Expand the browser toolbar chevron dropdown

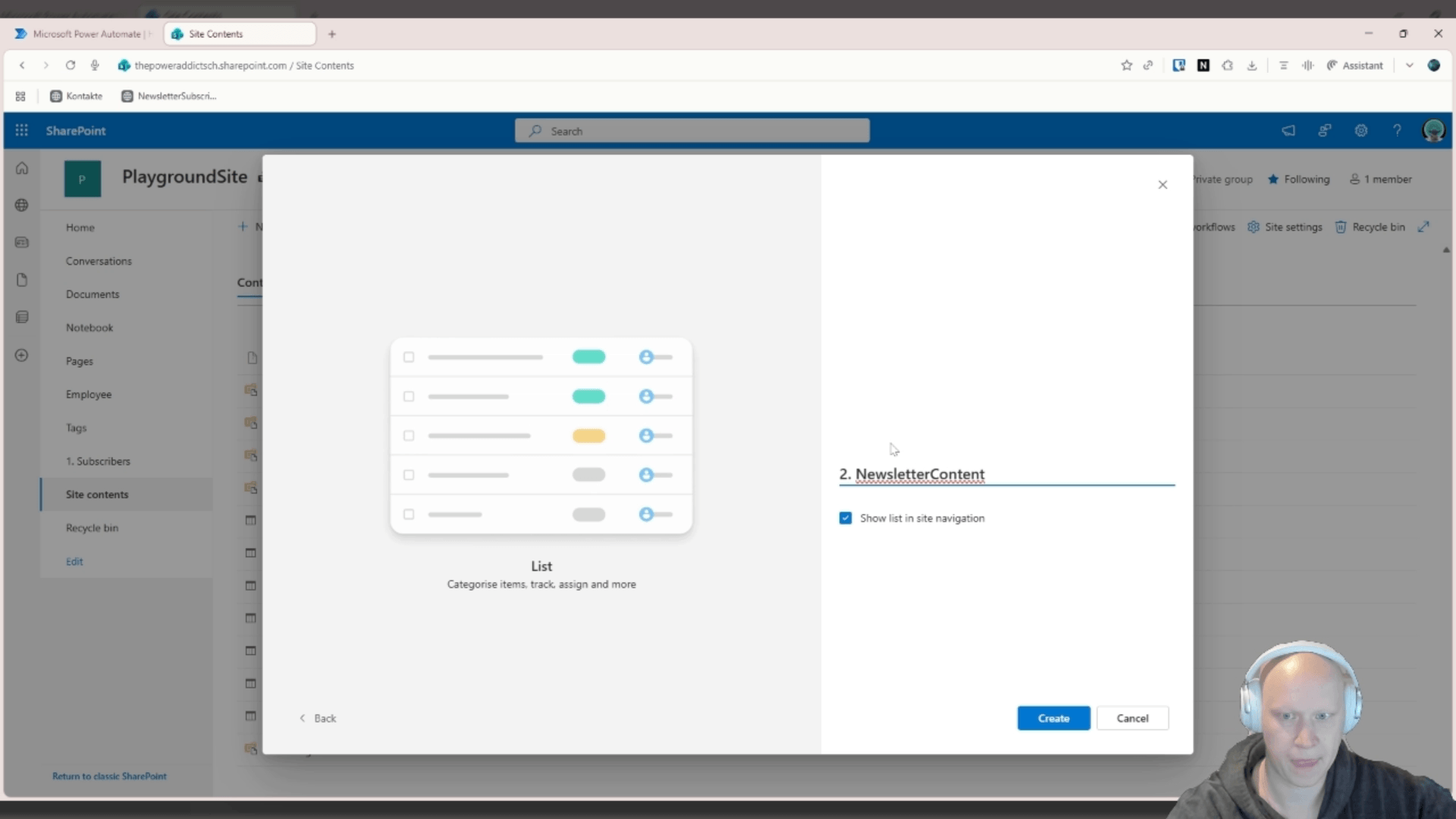pos(1409,65)
